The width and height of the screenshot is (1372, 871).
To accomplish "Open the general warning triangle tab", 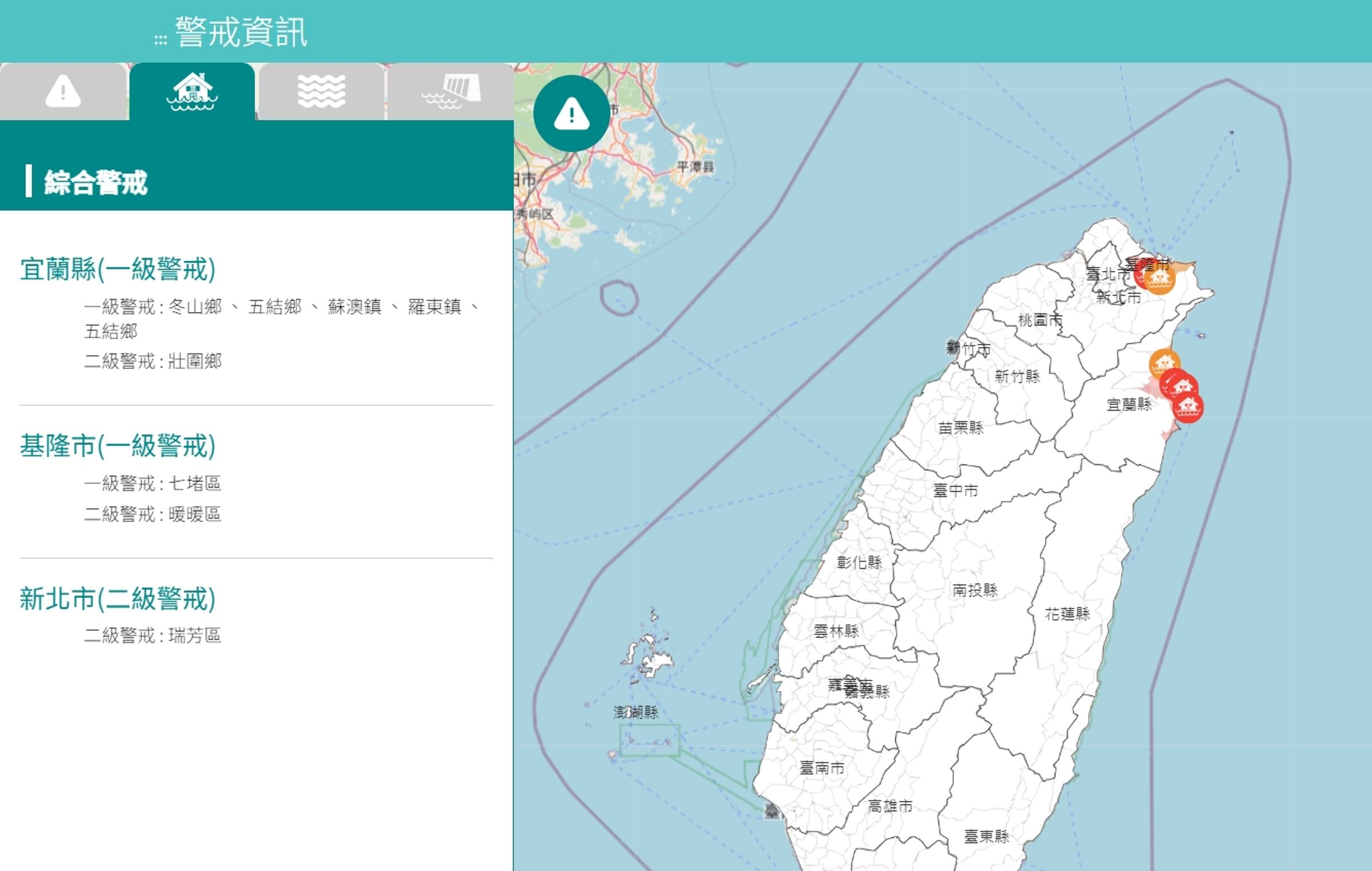I will click(x=63, y=91).
